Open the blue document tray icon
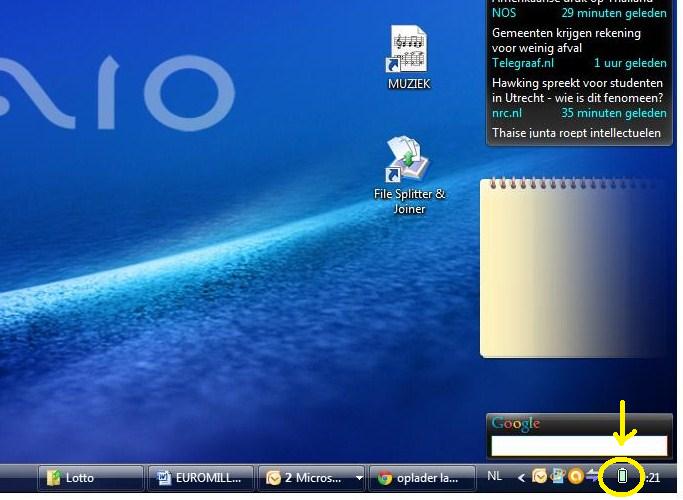The height and width of the screenshot is (500, 683). [x=558, y=476]
